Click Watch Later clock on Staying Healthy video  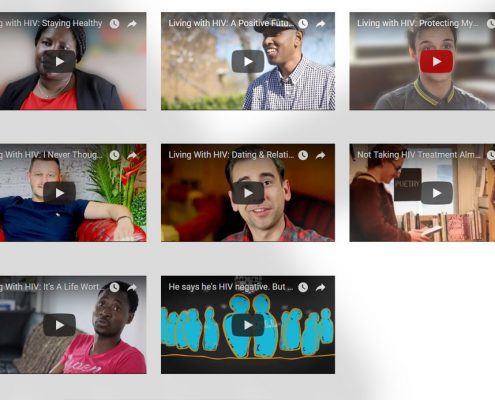click(114, 24)
